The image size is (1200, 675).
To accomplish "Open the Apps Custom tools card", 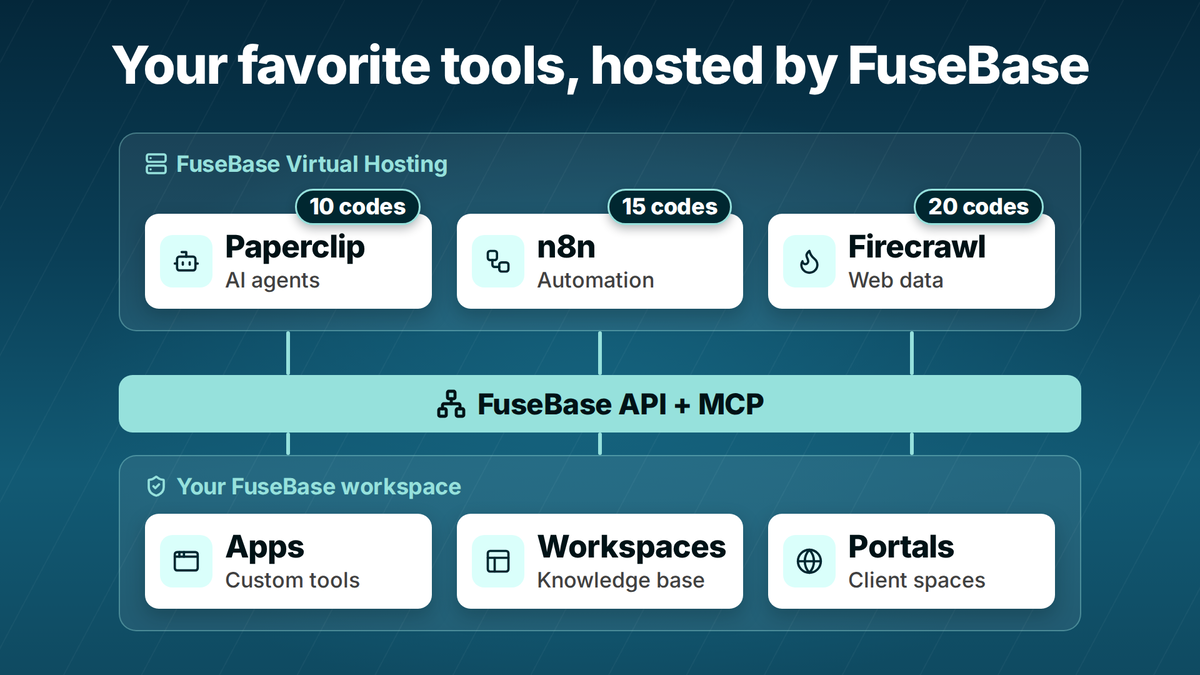I will click(x=288, y=561).
